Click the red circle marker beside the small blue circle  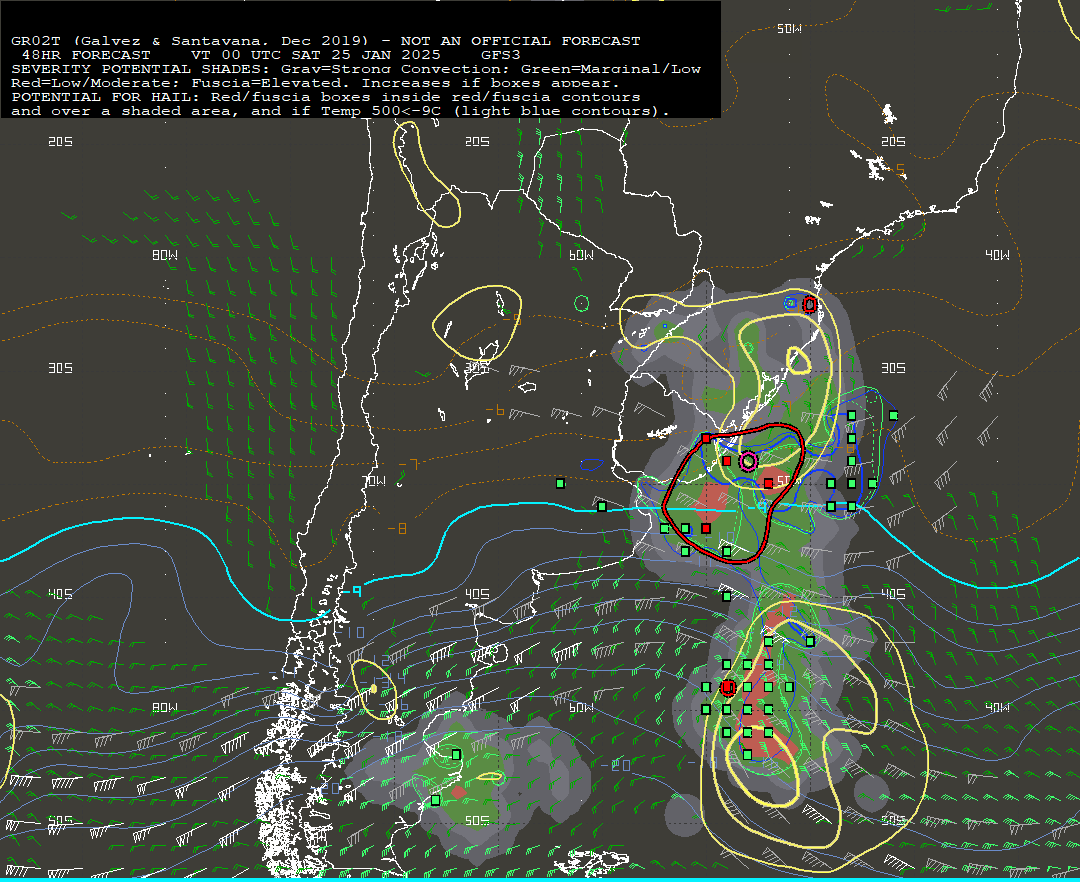point(810,304)
